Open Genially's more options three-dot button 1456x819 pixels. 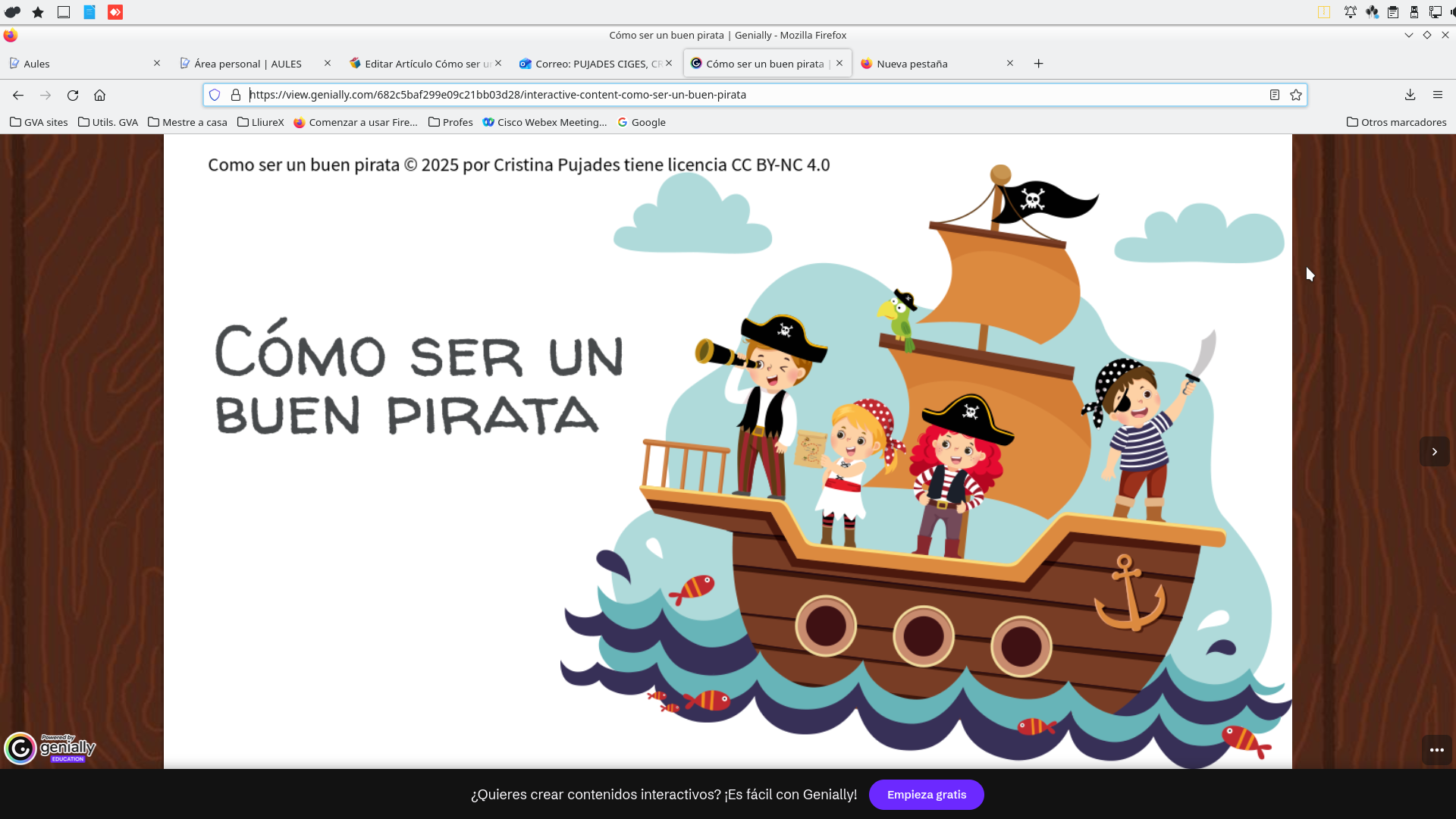pos(1436,750)
